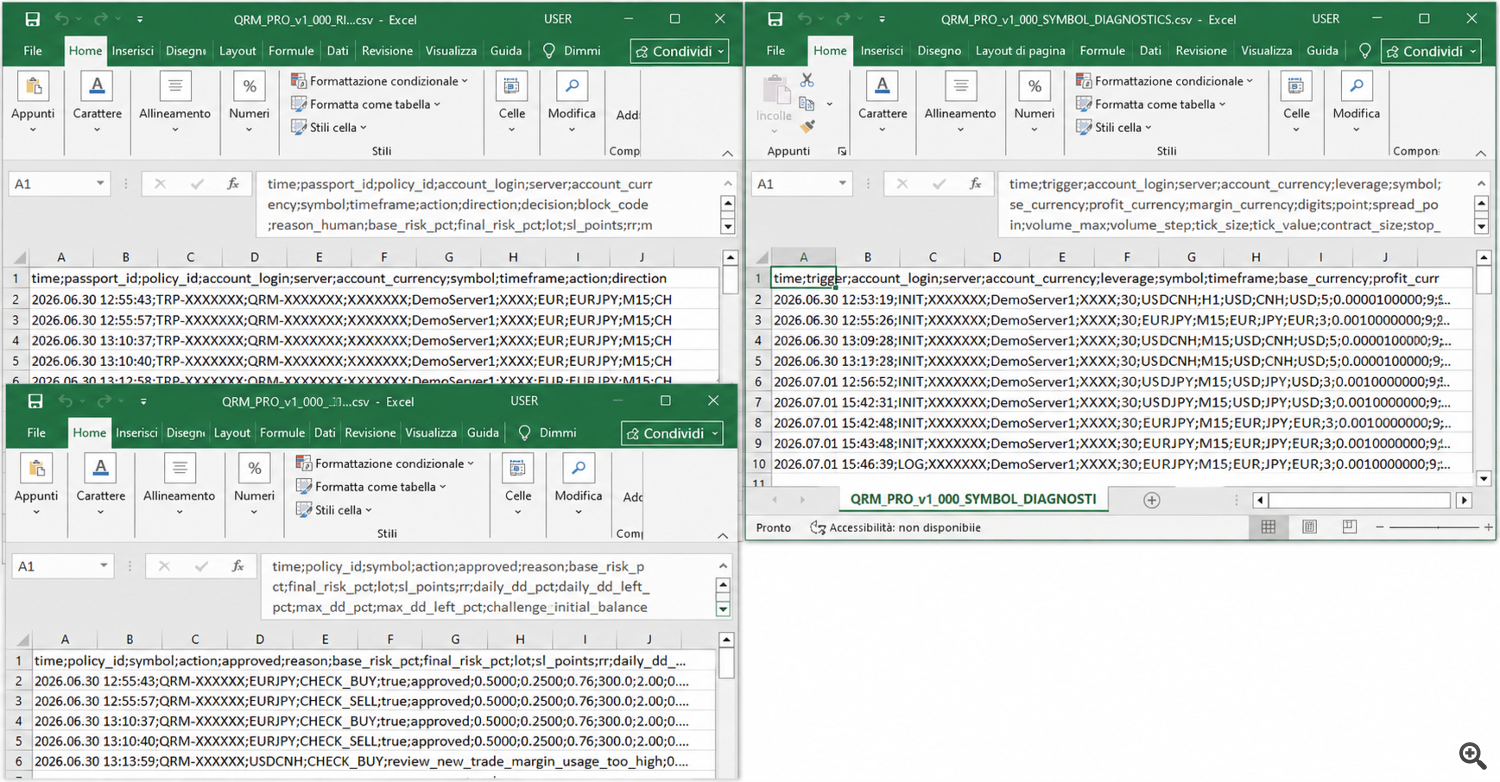Open the Quick Access Toolbar customize arrow in the top-left window
Image resolution: width=1500 pixels, height=782 pixels.
[x=139, y=19]
